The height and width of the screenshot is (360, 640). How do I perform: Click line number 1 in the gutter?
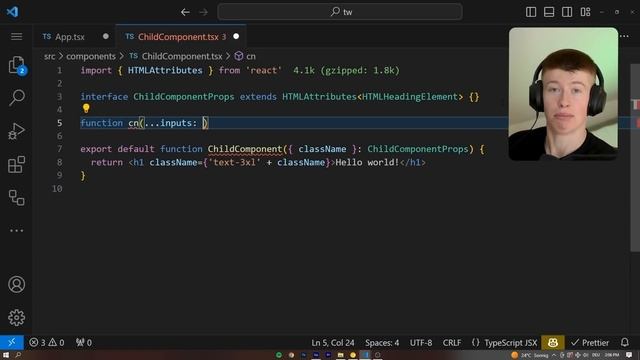tap(60, 70)
